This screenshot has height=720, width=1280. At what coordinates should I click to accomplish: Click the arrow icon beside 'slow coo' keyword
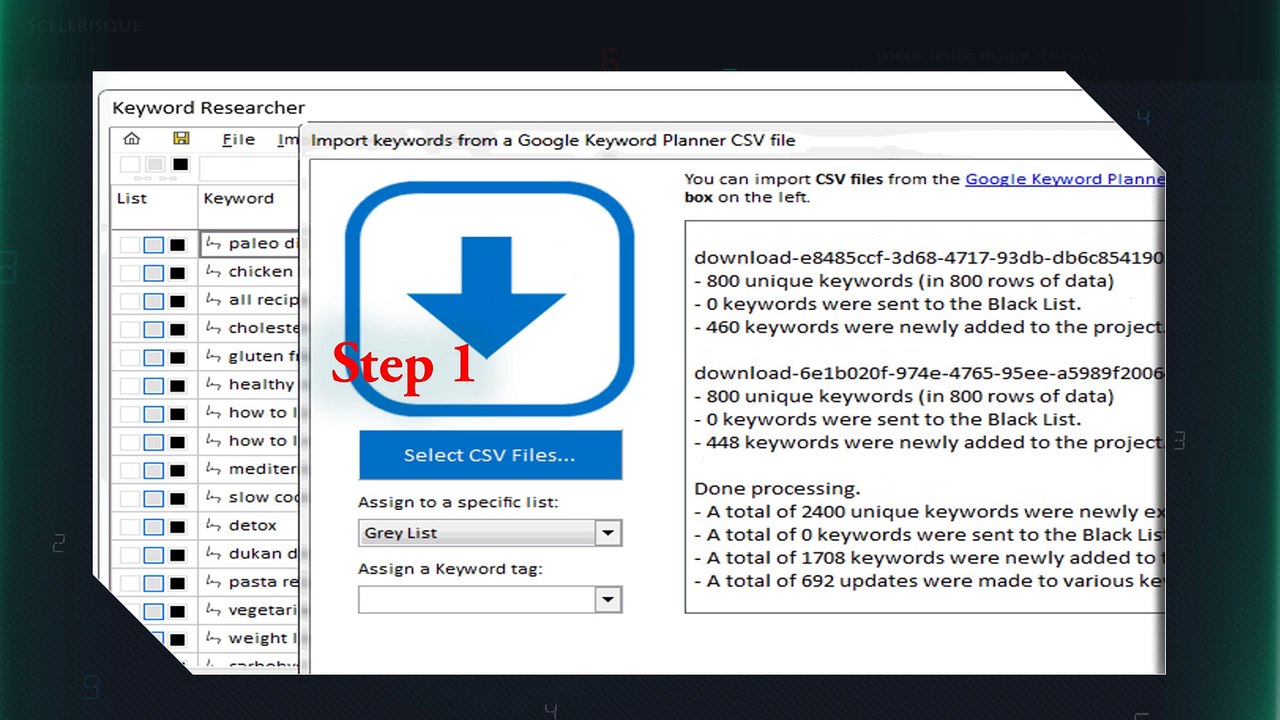tap(213, 497)
